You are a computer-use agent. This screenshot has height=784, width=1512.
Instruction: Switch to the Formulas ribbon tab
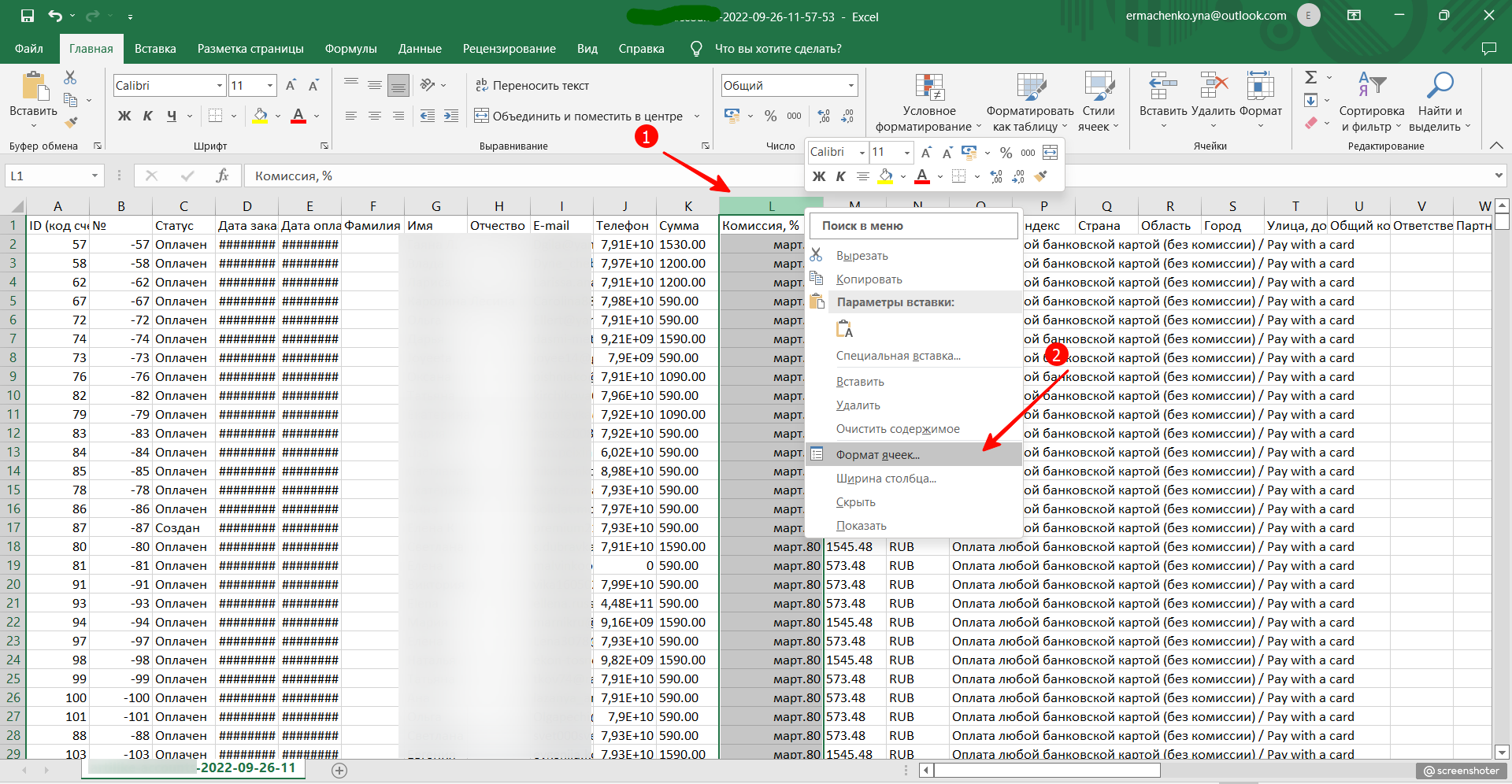350,49
